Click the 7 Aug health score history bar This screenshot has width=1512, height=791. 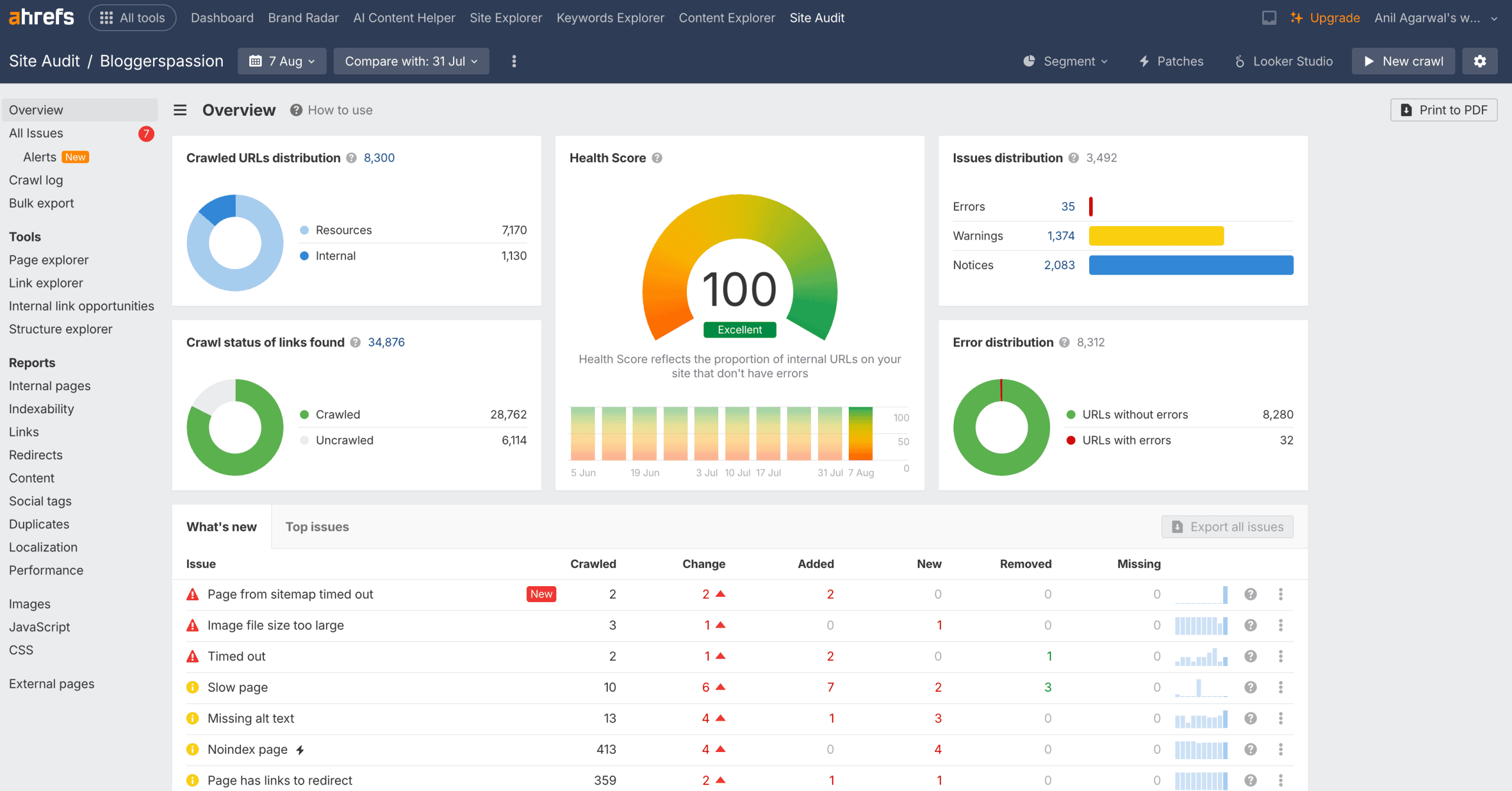861,433
